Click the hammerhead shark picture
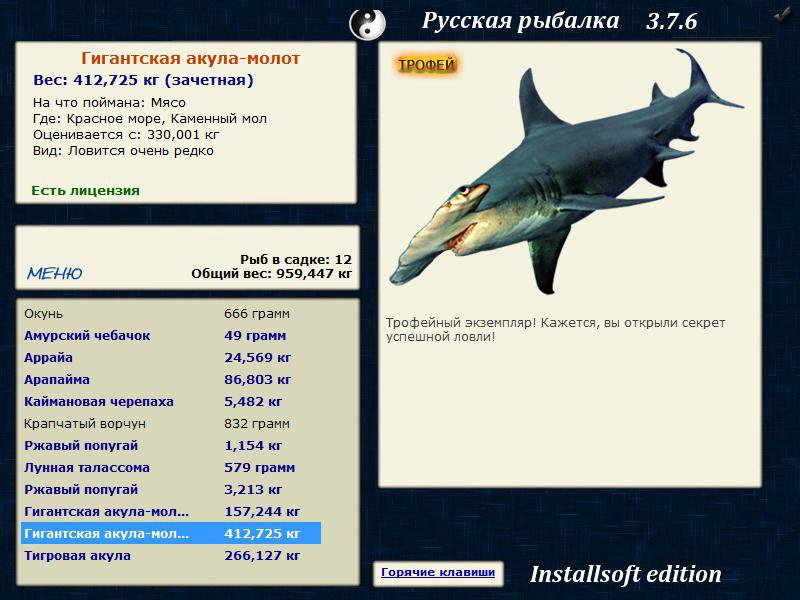 [x=565, y=171]
